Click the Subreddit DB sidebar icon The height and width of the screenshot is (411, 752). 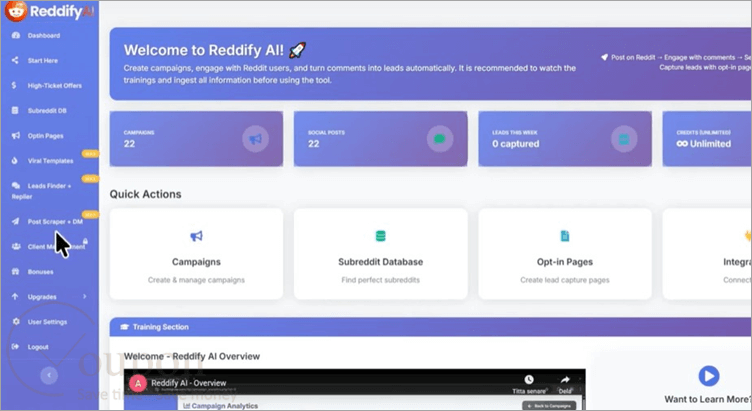tap(15, 110)
